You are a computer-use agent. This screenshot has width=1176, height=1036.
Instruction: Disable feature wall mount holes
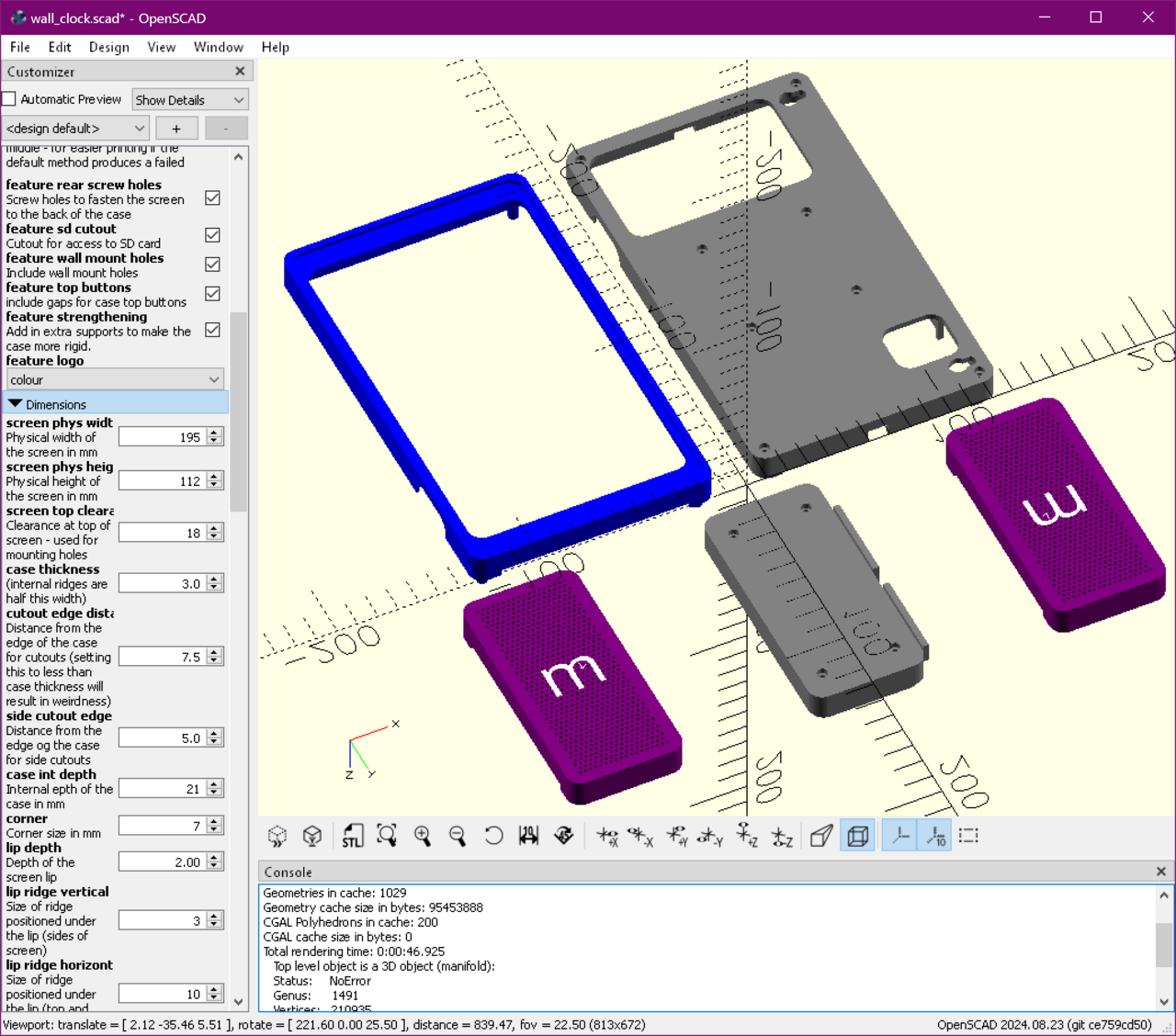[x=211, y=265]
